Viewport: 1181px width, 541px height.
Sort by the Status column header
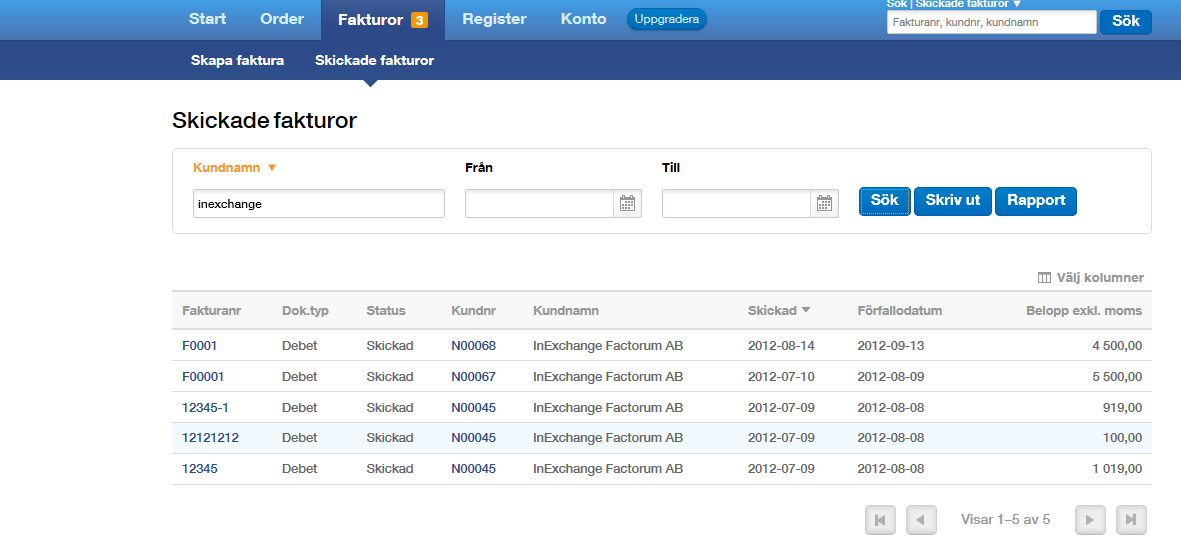(x=386, y=310)
